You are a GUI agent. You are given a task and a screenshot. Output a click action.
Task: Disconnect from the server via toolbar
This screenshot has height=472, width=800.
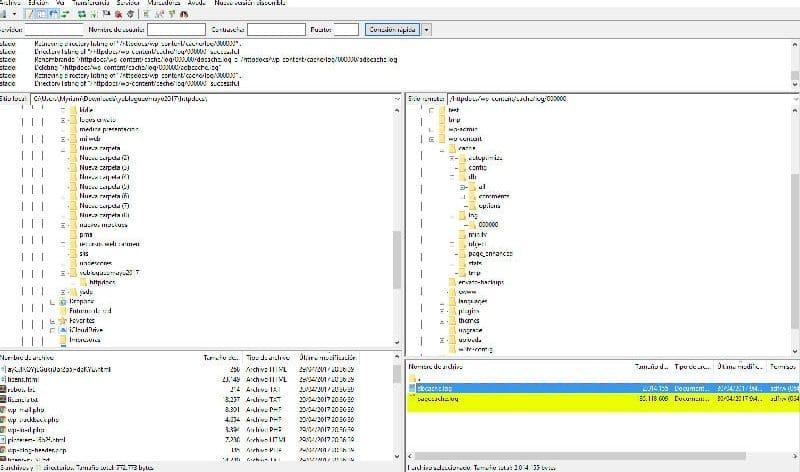[x=118, y=14]
